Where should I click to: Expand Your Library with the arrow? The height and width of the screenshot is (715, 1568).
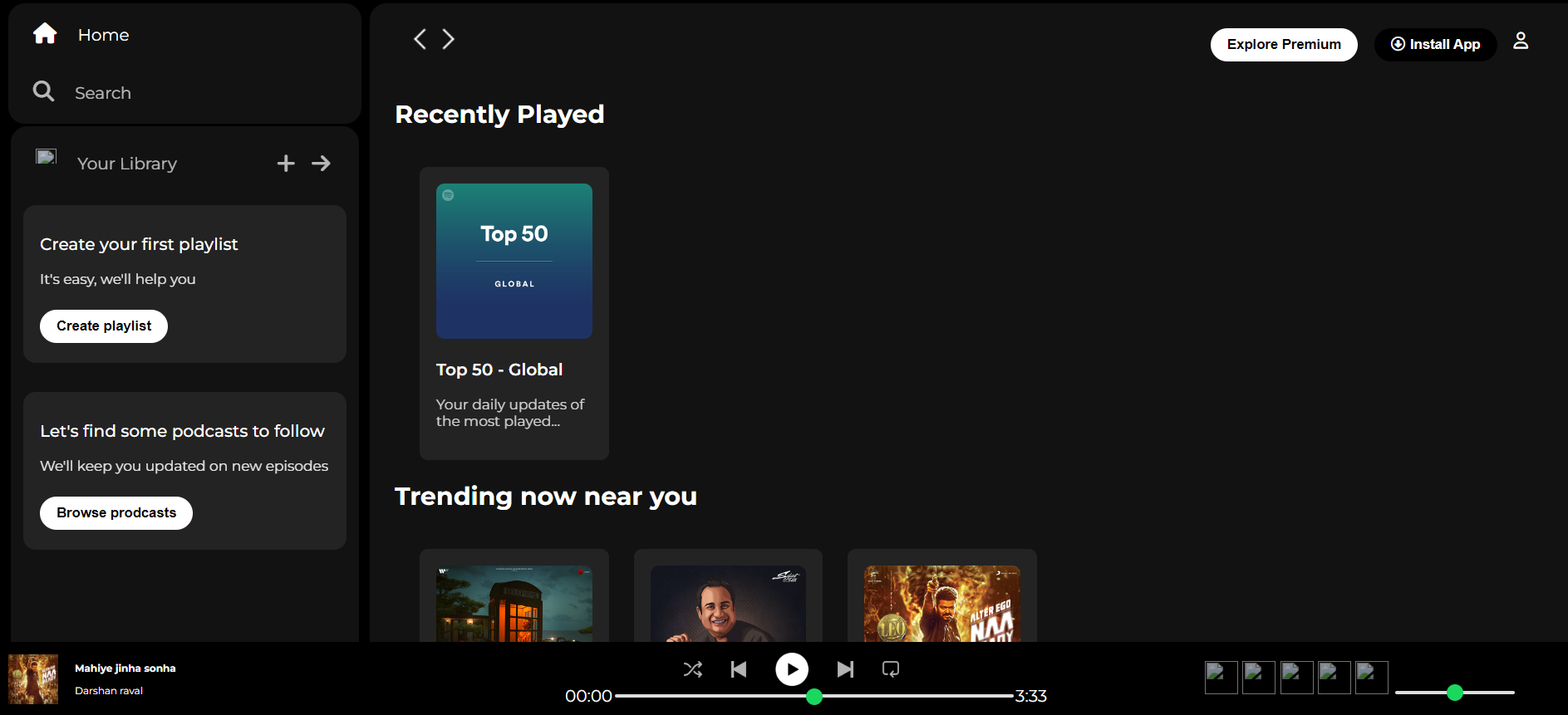click(x=321, y=164)
